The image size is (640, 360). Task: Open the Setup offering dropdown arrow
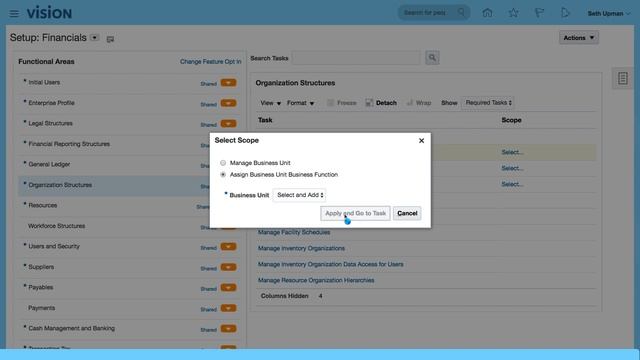pyautogui.click(x=95, y=38)
